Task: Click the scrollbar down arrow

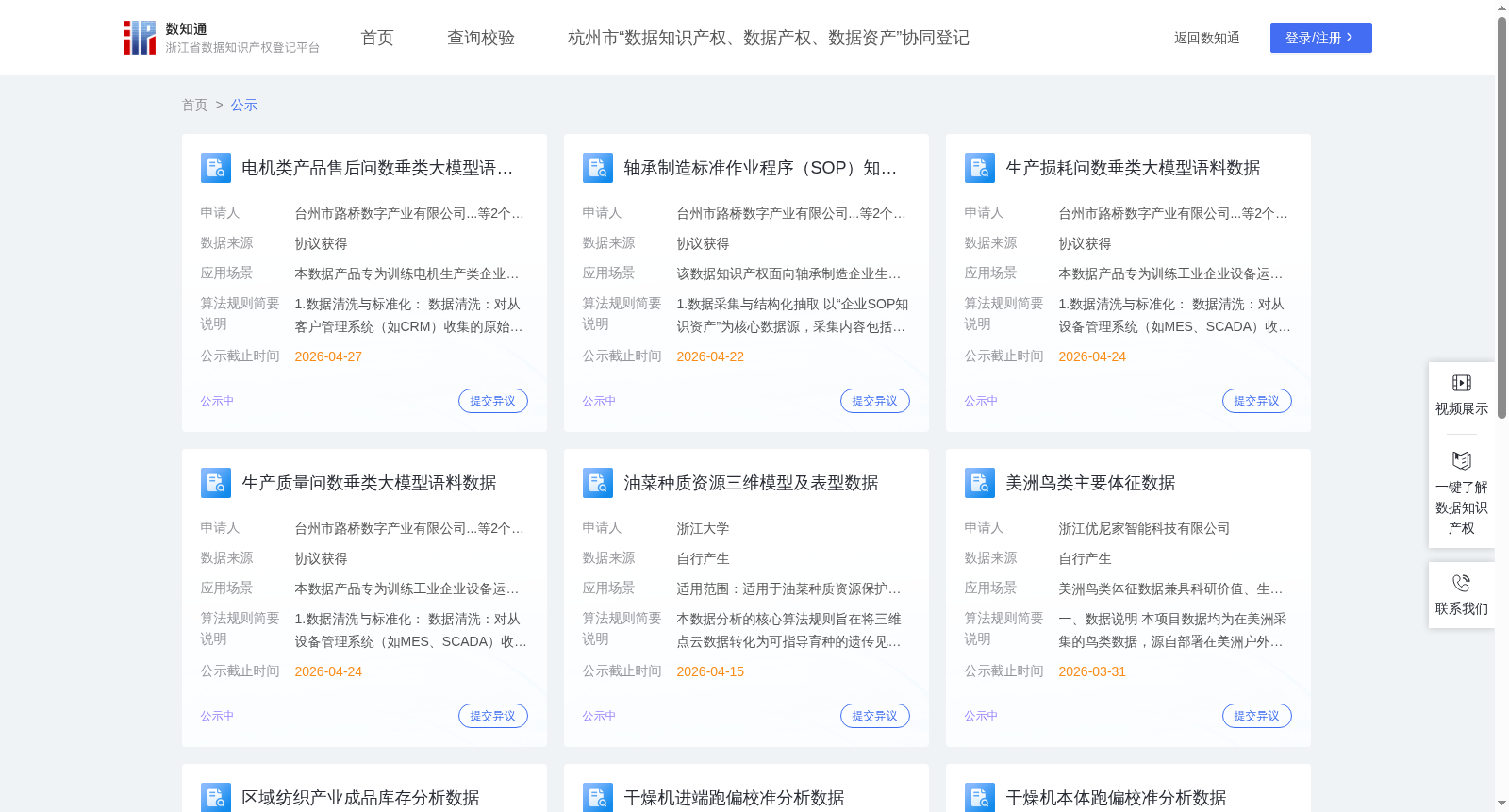Action: coord(1501,804)
